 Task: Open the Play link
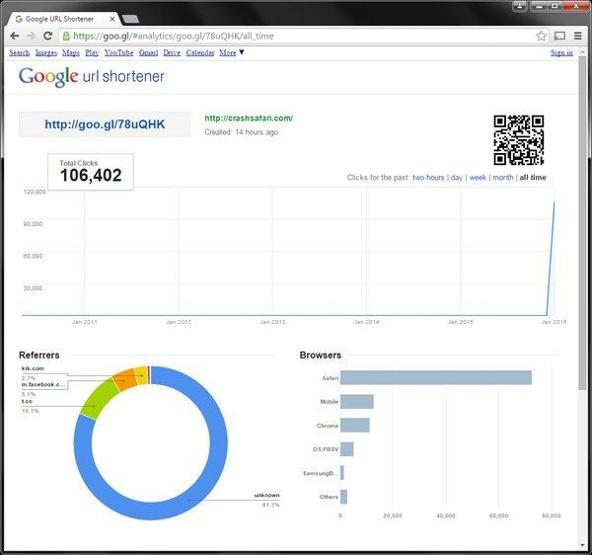point(92,52)
